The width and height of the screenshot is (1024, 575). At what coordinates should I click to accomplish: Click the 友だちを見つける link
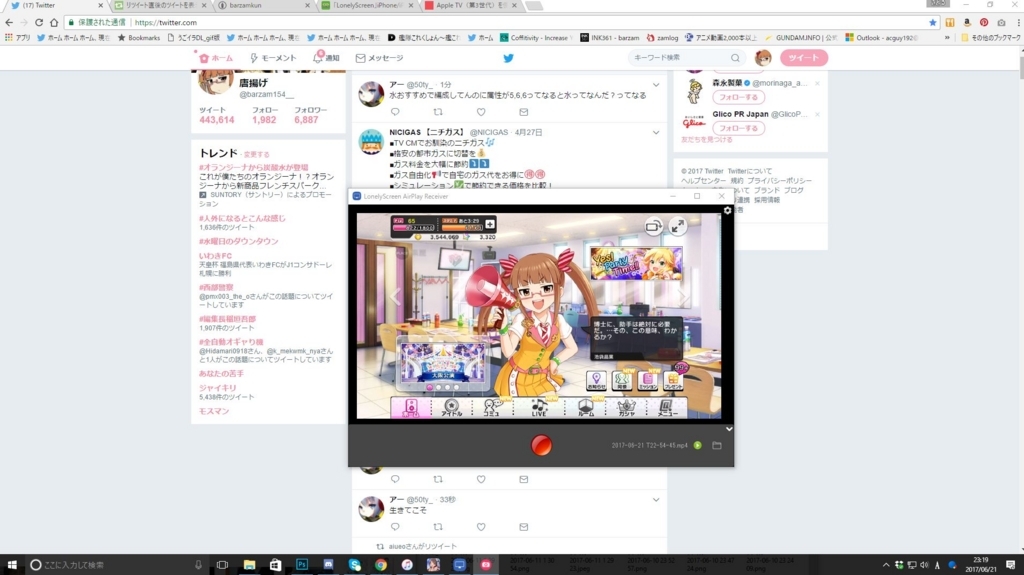(x=707, y=140)
